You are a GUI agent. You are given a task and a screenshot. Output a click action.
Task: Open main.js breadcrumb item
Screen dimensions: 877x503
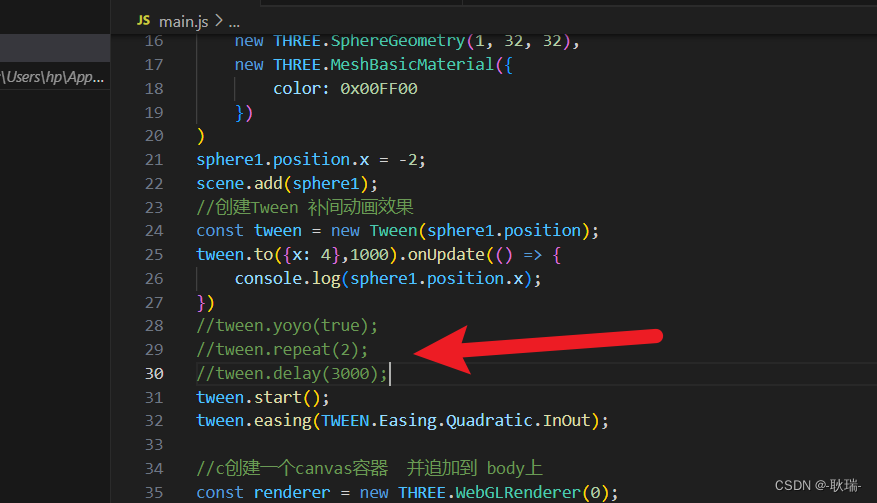[x=183, y=22]
